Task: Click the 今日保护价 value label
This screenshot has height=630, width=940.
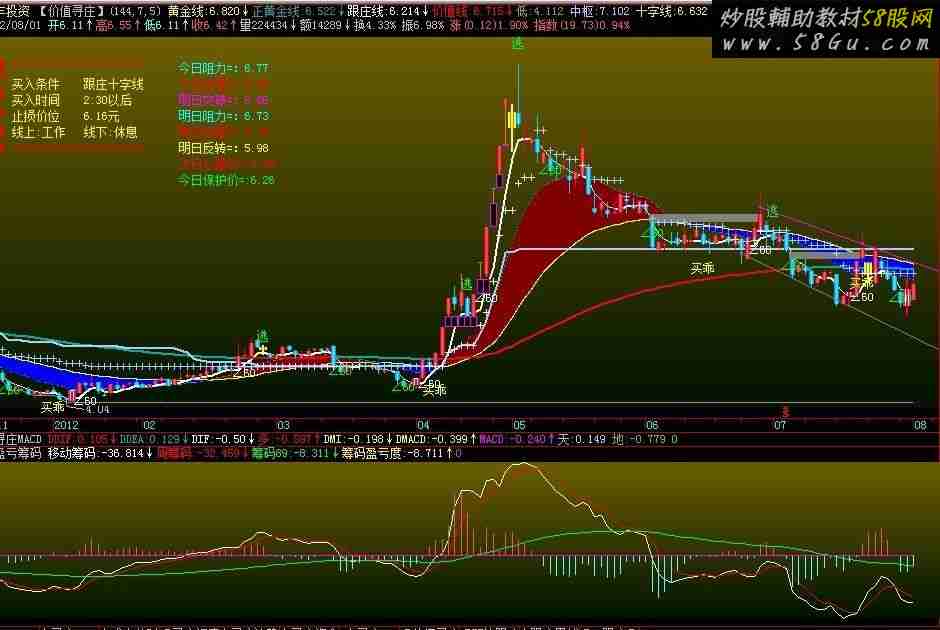Action: coord(226,180)
